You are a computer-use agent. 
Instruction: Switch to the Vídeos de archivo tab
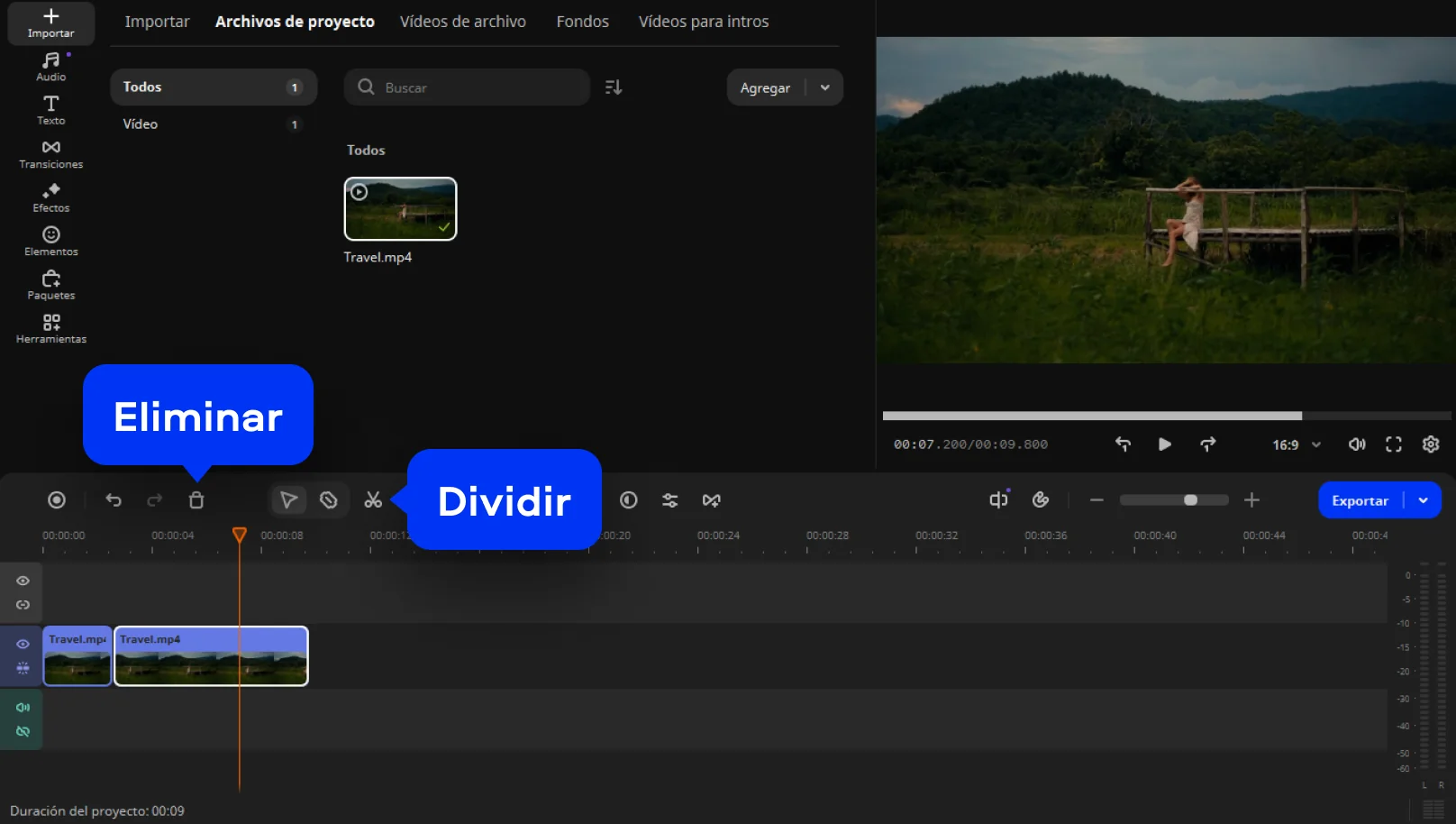click(x=462, y=22)
